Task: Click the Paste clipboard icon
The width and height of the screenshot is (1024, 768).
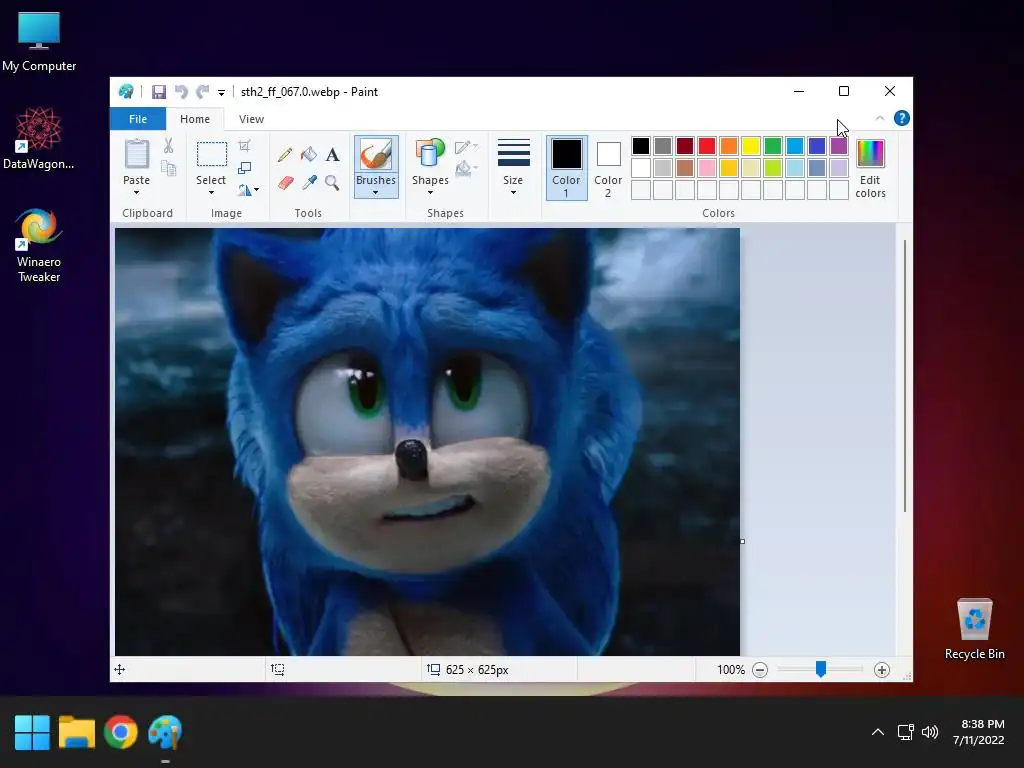Action: 136,155
